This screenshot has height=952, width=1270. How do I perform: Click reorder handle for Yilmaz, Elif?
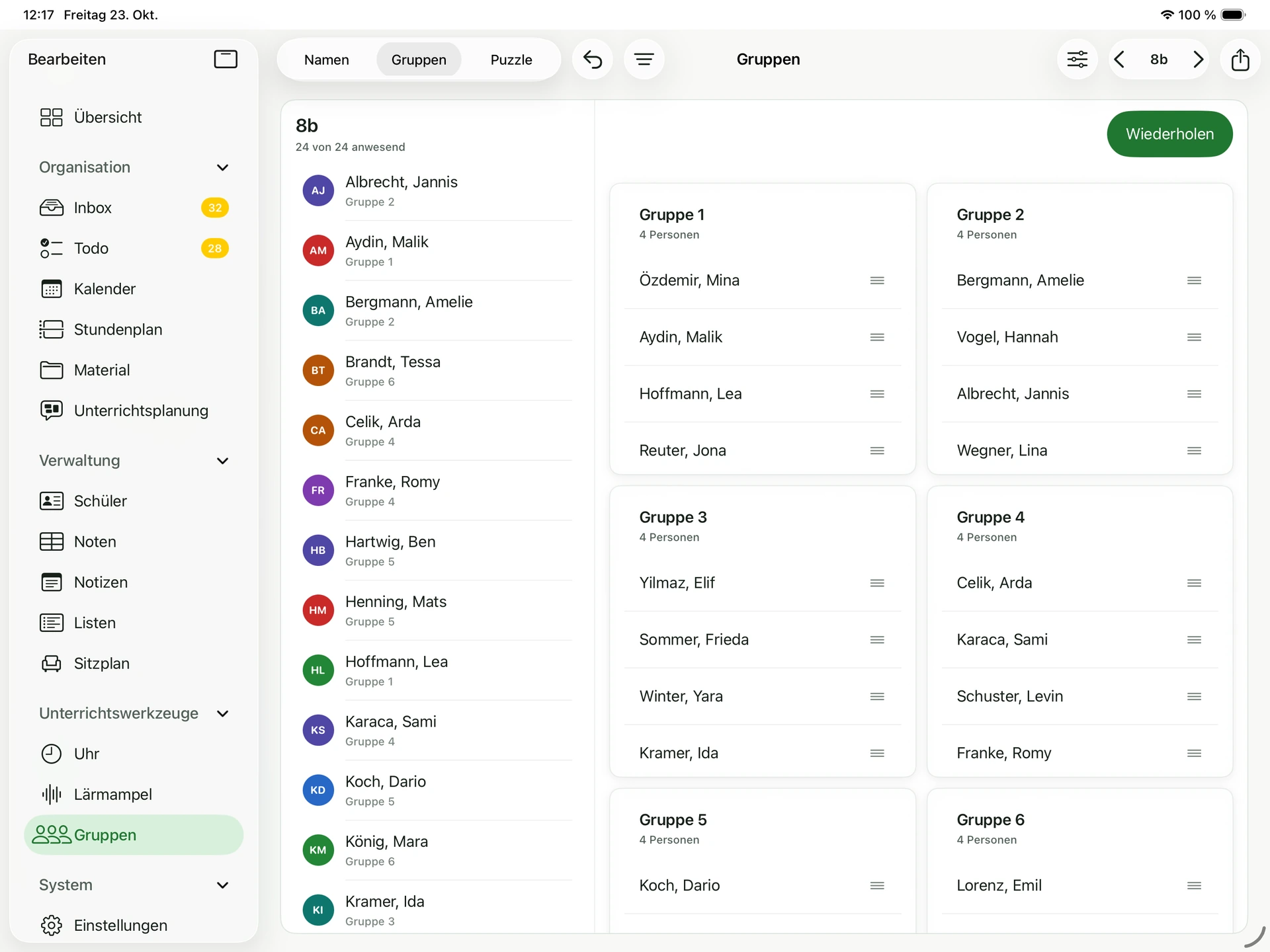[x=877, y=583]
